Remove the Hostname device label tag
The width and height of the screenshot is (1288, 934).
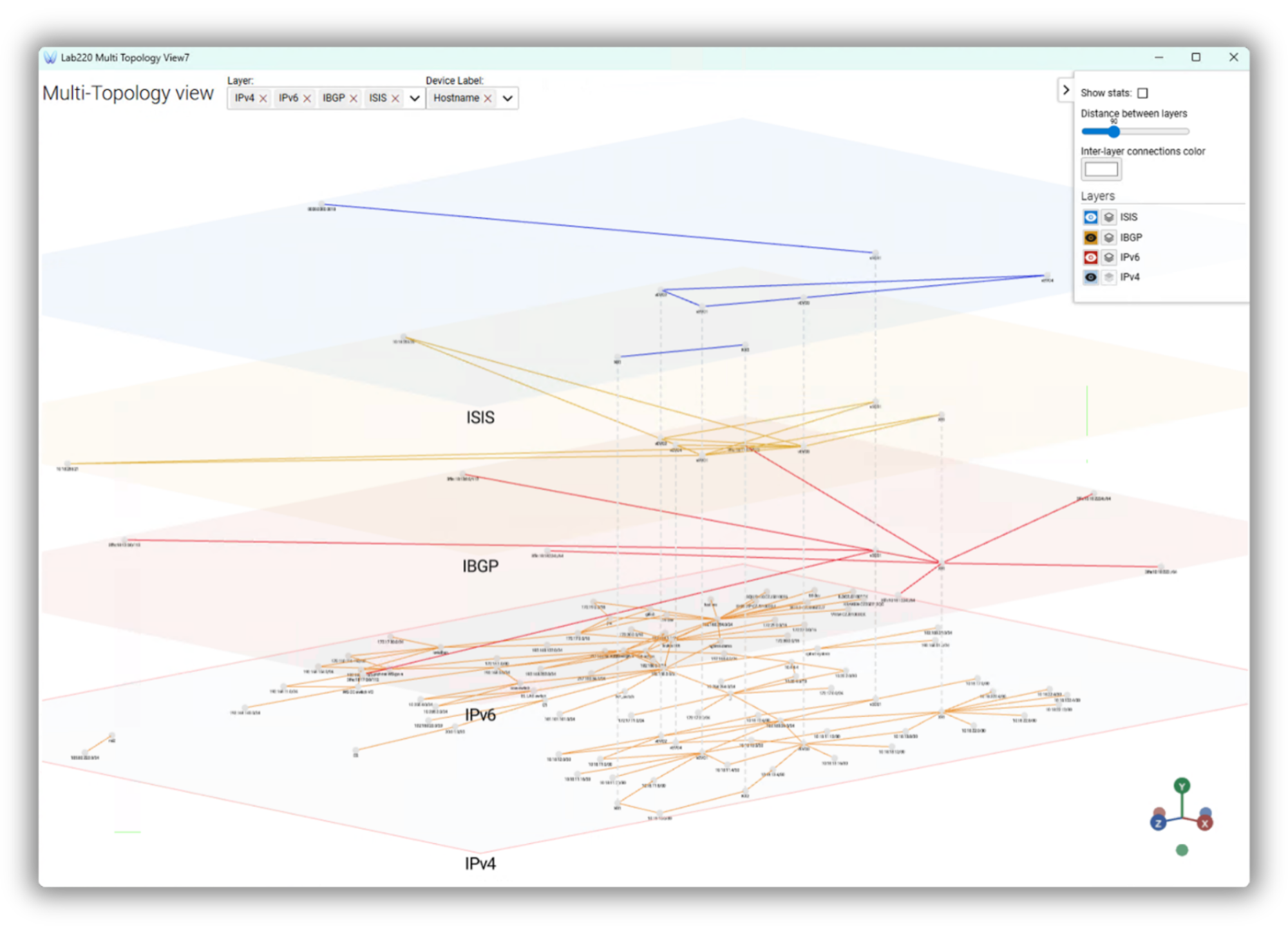click(x=488, y=99)
